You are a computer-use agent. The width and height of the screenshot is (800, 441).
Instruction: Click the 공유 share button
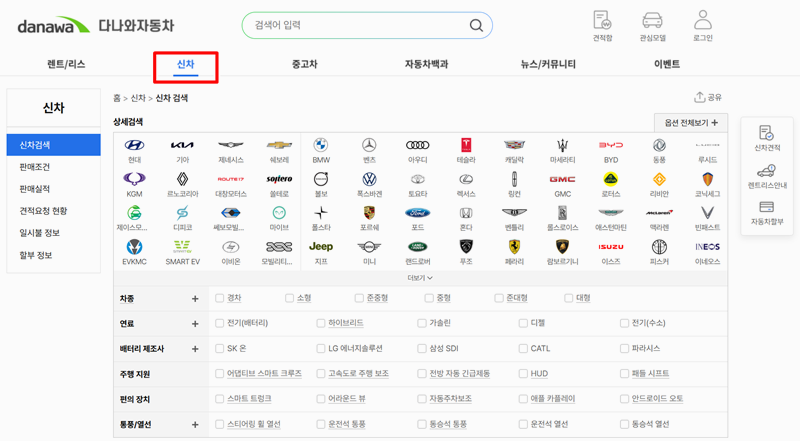(x=708, y=97)
